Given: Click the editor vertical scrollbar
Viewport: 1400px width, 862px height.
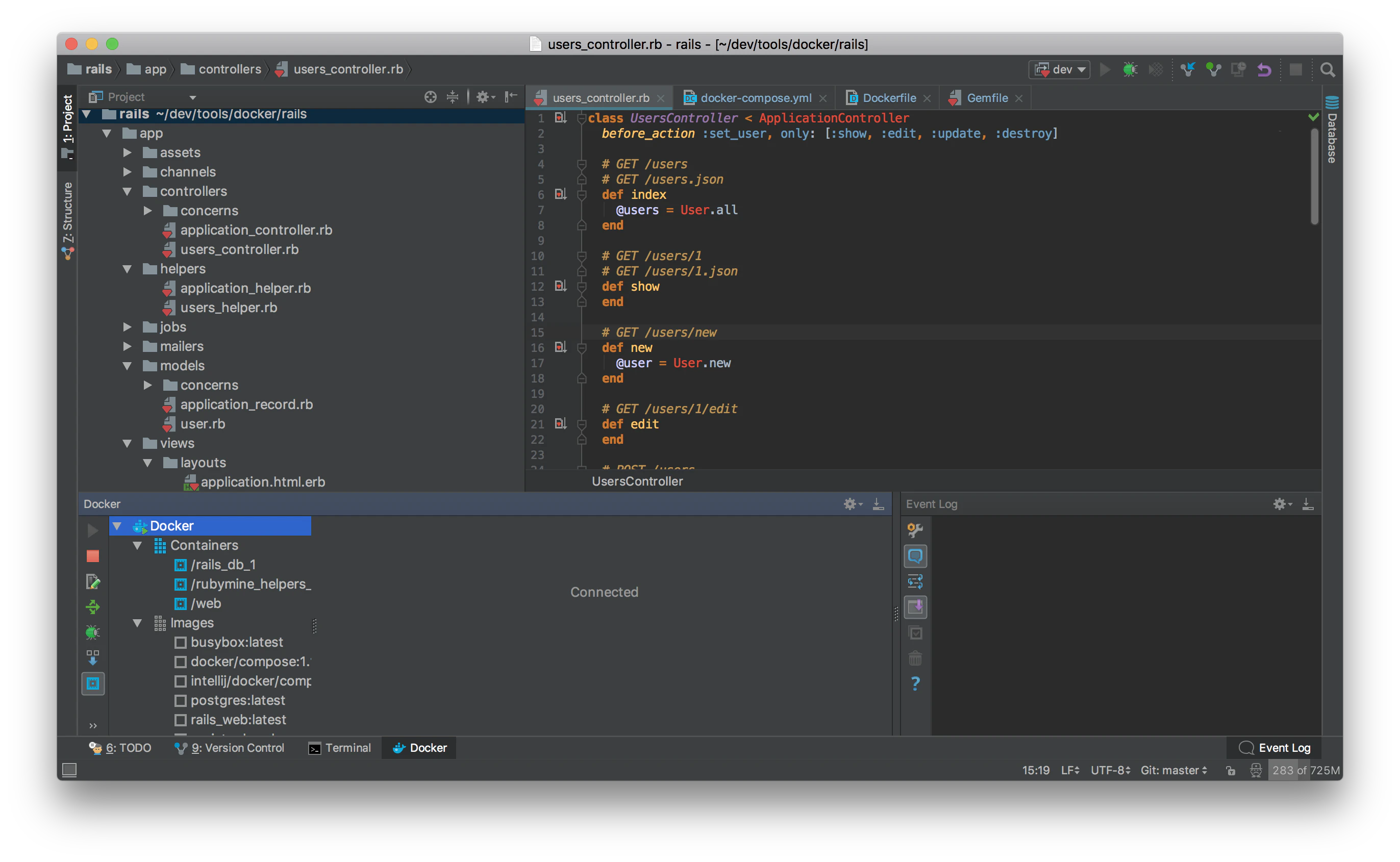Looking at the screenshot, I should [x=1314, y=176].
